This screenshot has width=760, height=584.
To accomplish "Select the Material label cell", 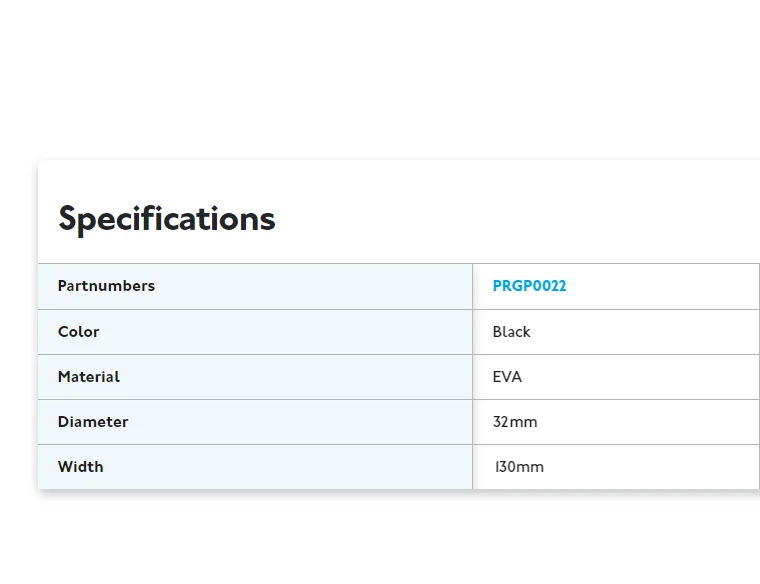I will pyautogui.click(x=255, y=377).
